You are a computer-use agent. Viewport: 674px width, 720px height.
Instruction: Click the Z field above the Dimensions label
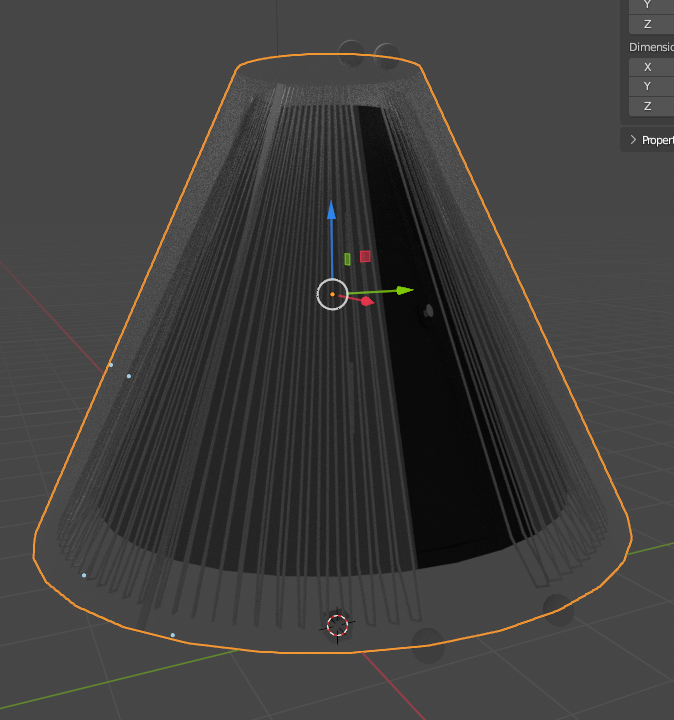(651, 24)
